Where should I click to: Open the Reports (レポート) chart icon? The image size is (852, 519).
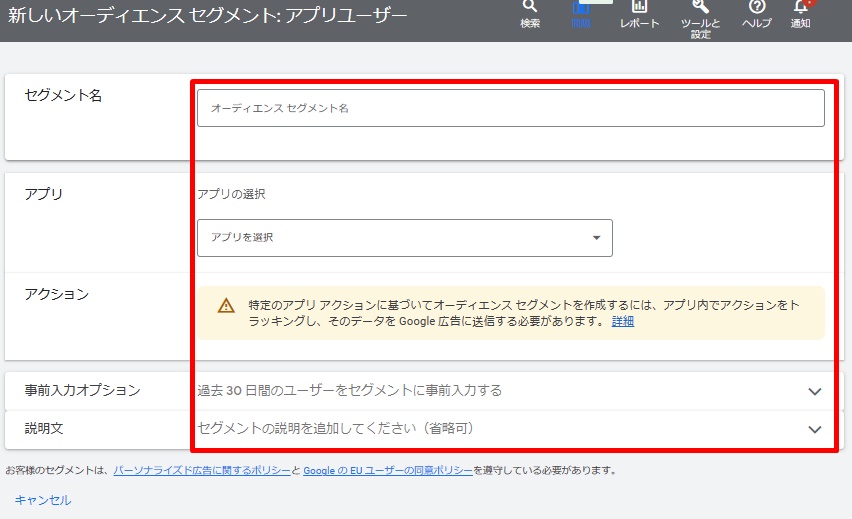click(x=639, y=8)
